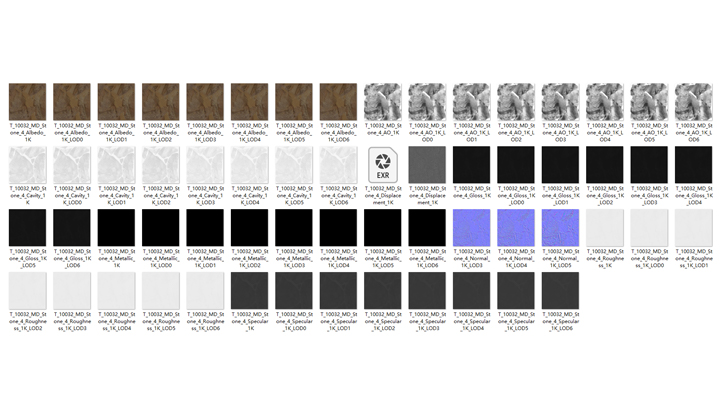Select the Albedo_1K_LOD6 thumbnail

pos(339,101)
